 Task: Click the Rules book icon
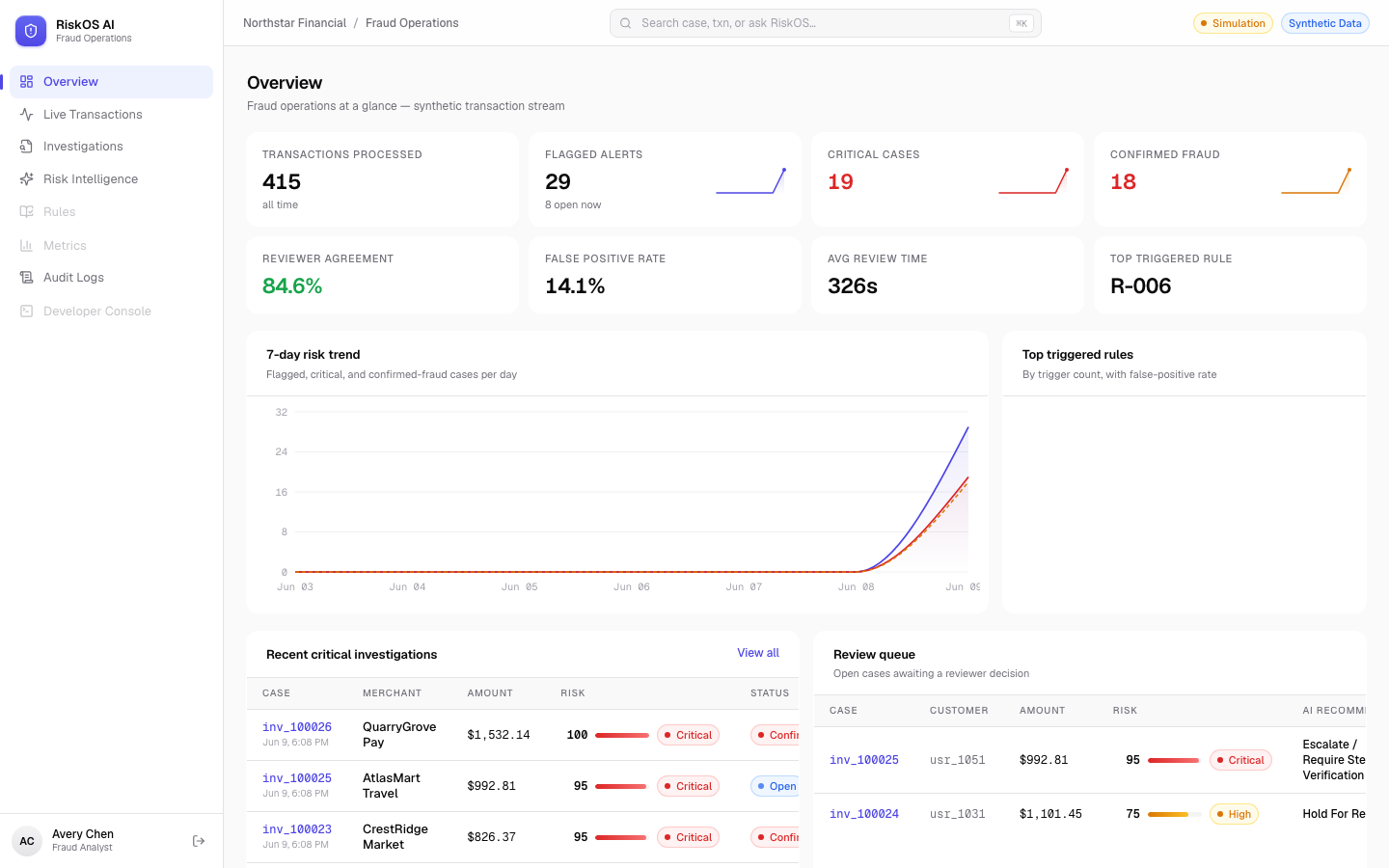(x=27, y=212)
